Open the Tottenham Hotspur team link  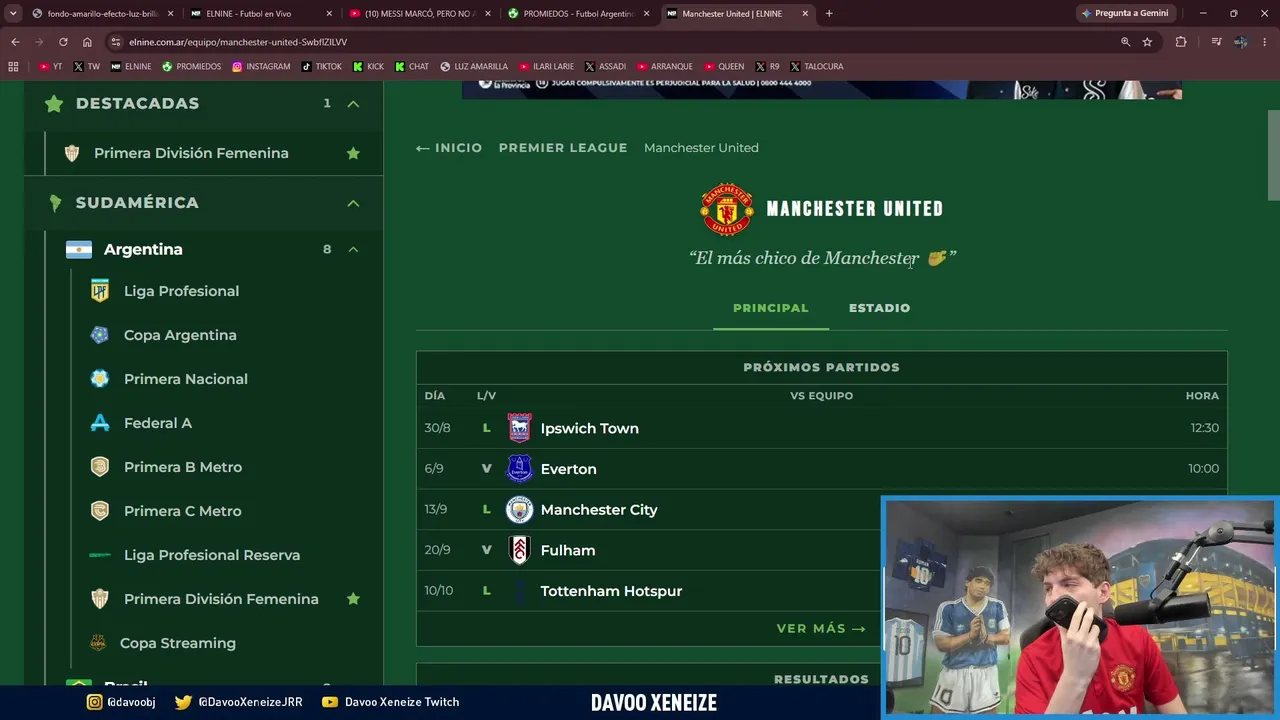pyautogui.click(x=611, y=591)
